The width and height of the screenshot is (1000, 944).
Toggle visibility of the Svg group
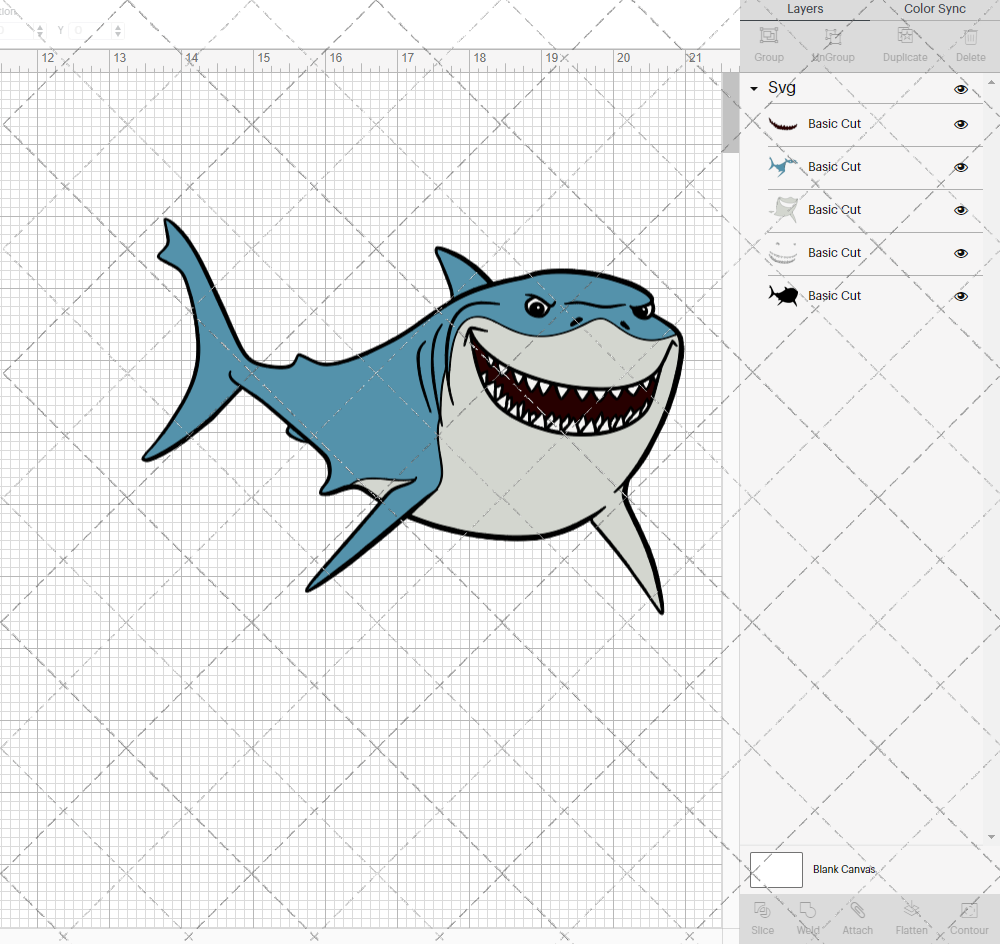(960, 89)
